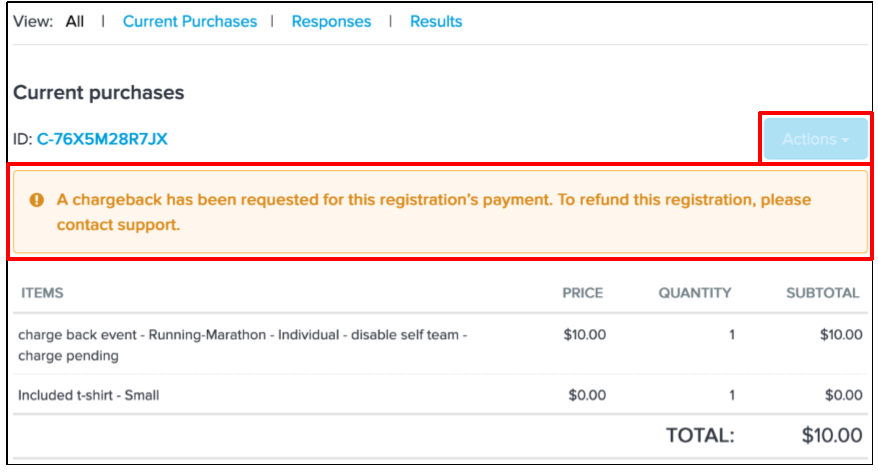Select the Running-Marathon charge back event item

tap(242, 345)
